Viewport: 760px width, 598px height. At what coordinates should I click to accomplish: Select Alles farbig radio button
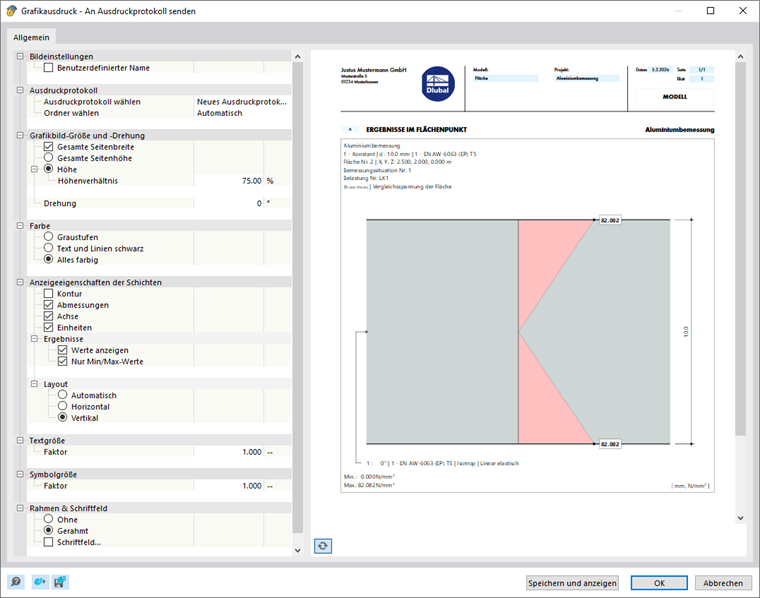pyautogui.click(x=48, y=259)
